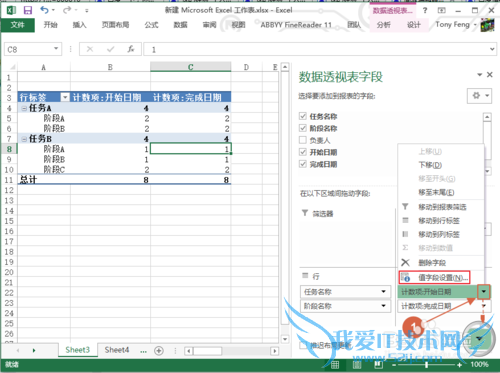Open 任务名称 row field dropdown
The height and width of the screenshot is (373, 500).
click(x=383, y=292)
